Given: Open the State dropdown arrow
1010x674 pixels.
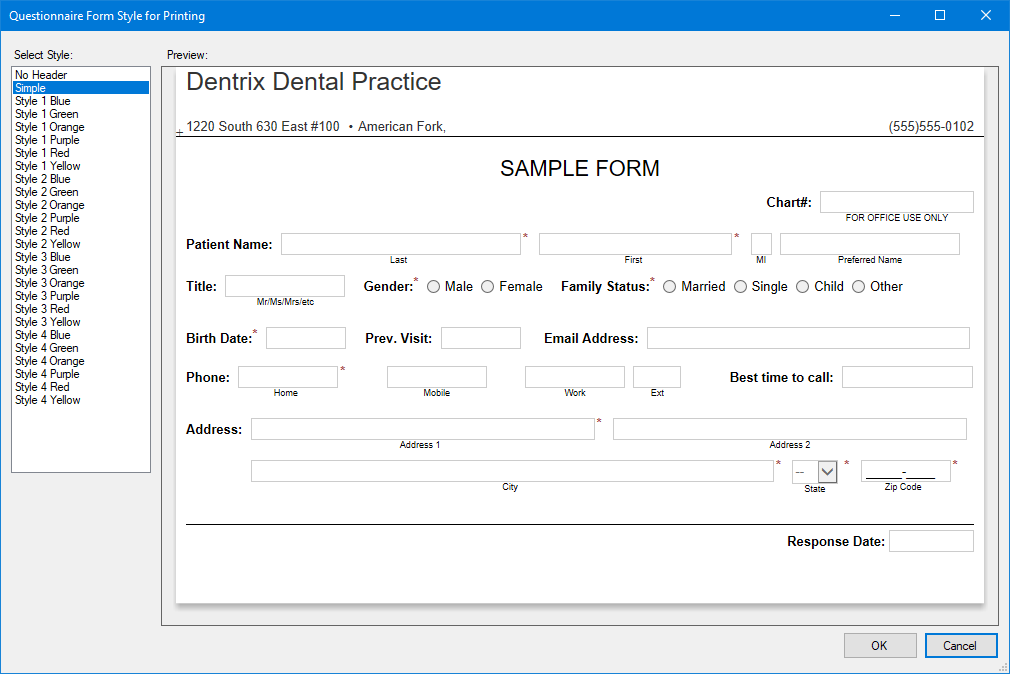Looking at the screenshot, I should pyautogui.click(x=827, y=472).
